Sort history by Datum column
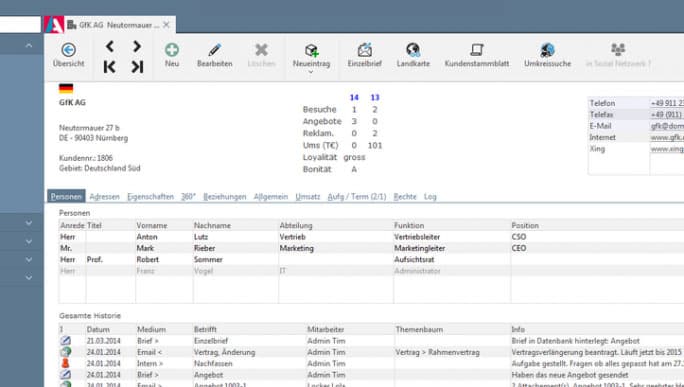Screen dimensions: 684x387 point(110,329)
